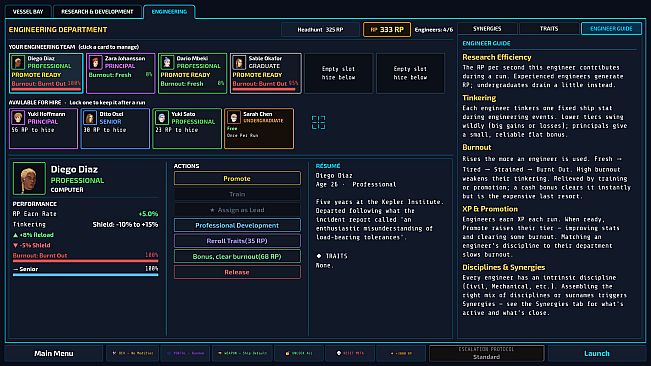Image resolution: width=651 pixels, height=366 pixels.
Task: Select the Engineering tab
Action: pos(169,12)
